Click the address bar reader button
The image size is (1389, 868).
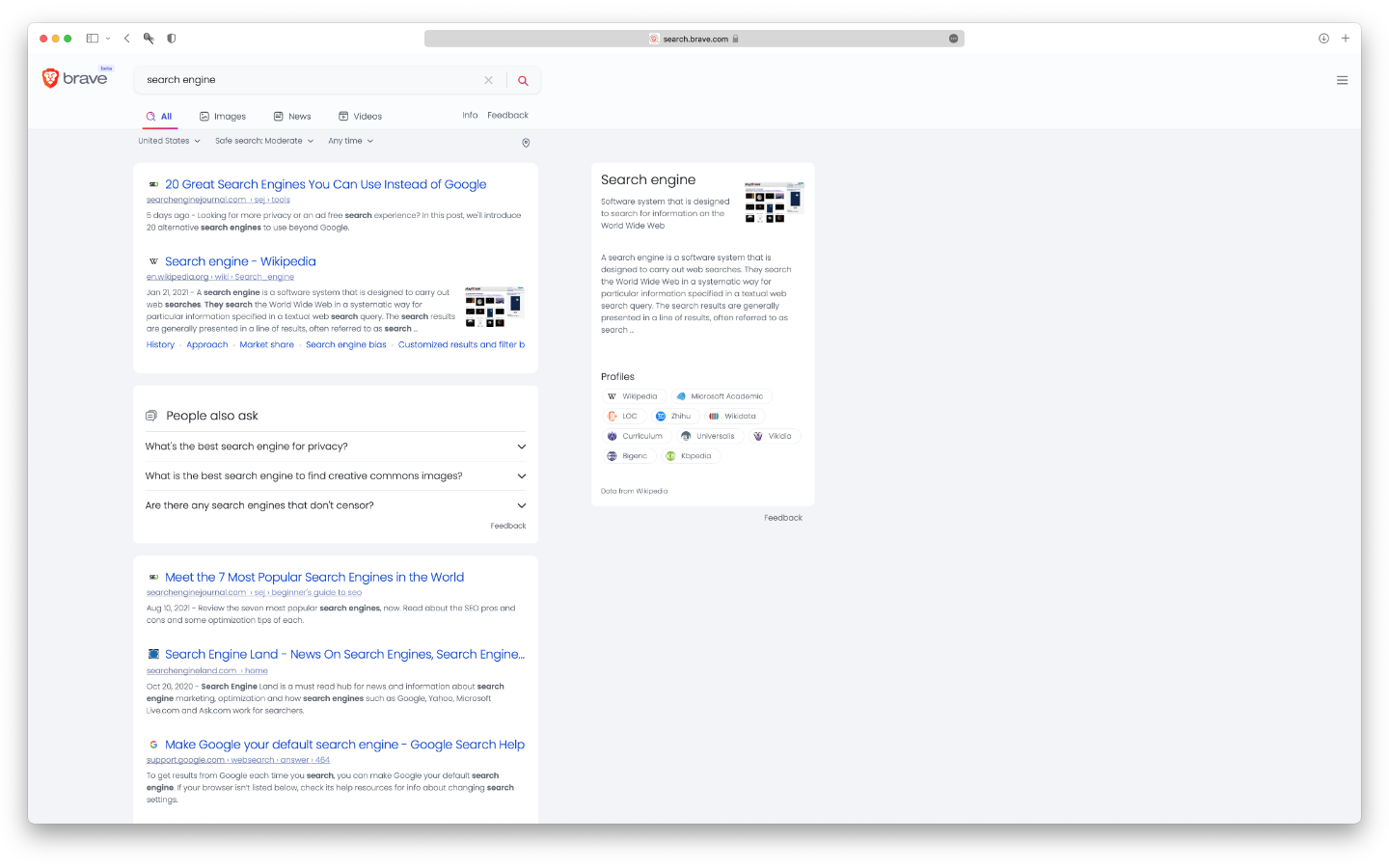(x=953, y=39)
